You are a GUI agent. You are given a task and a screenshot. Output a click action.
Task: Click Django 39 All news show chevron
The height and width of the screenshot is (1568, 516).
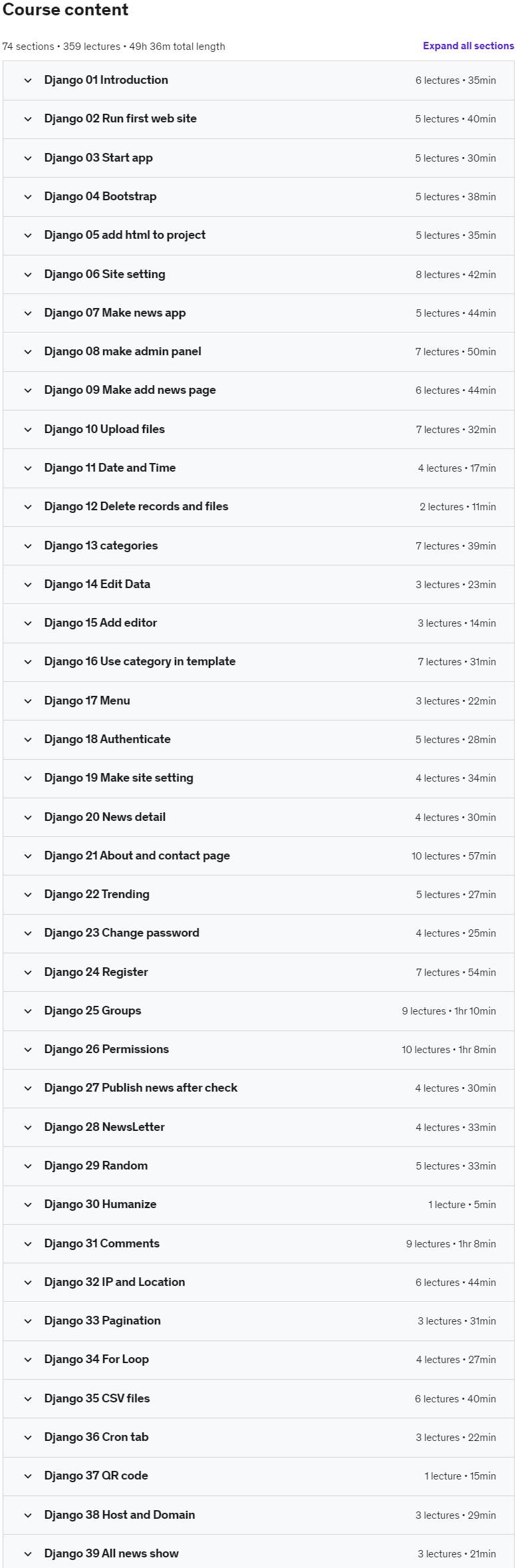tap(28, 1554)
